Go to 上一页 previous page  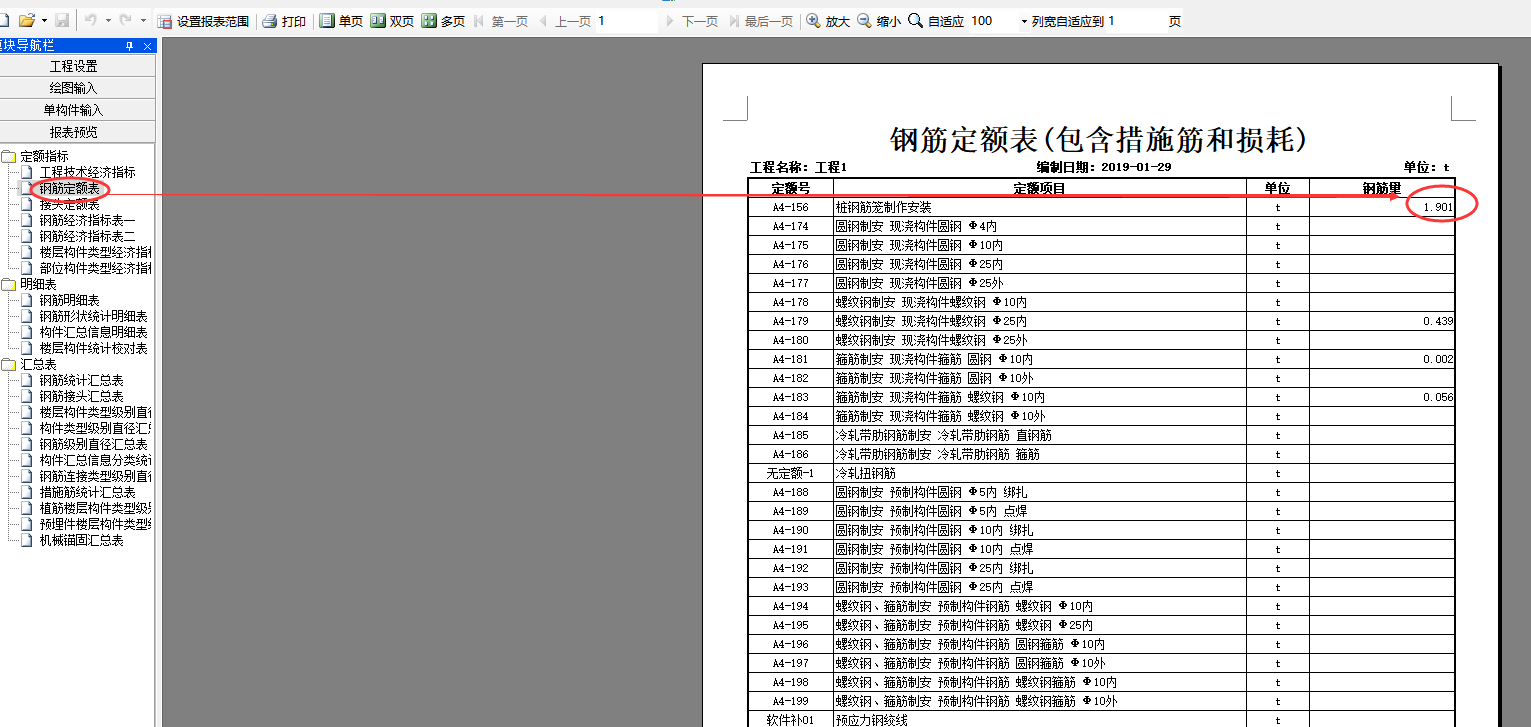565,21
